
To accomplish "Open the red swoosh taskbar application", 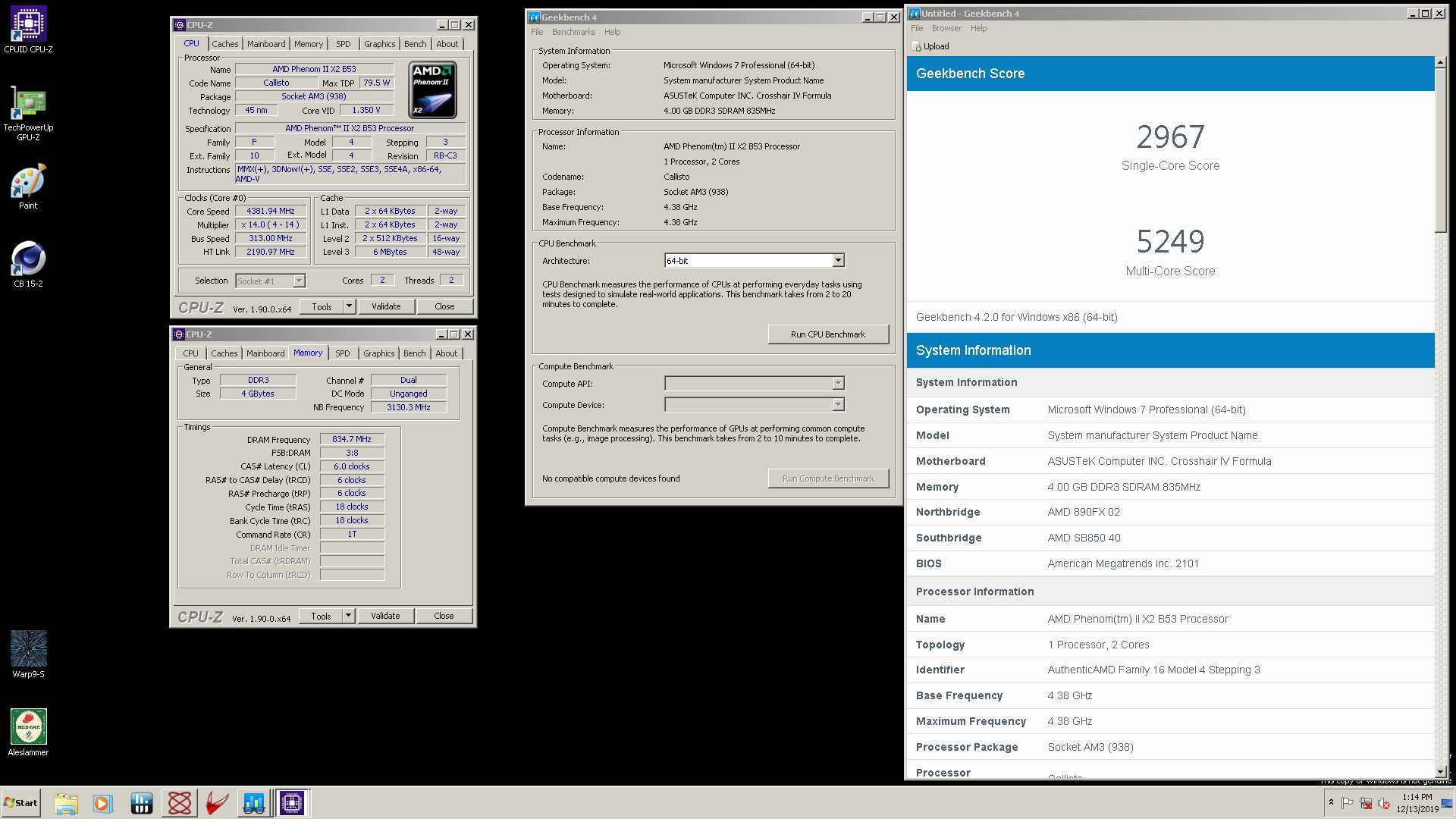I will (217, 803).
